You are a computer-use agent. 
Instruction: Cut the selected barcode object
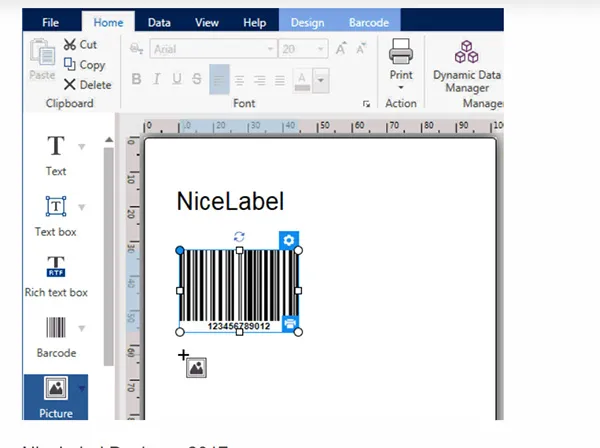click(x=80, y=44)
